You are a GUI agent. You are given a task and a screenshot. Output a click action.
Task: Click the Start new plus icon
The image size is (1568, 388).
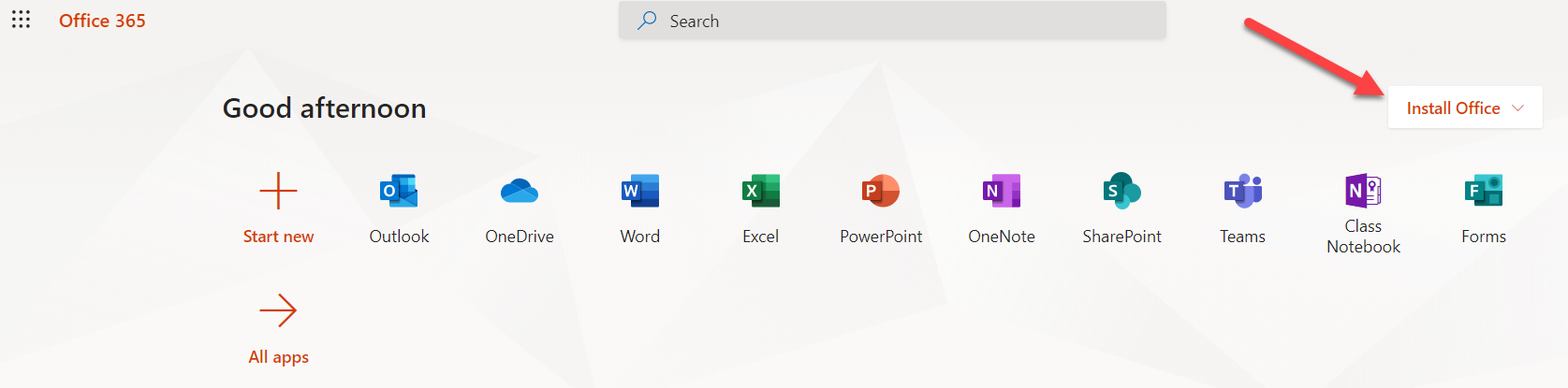278,191
